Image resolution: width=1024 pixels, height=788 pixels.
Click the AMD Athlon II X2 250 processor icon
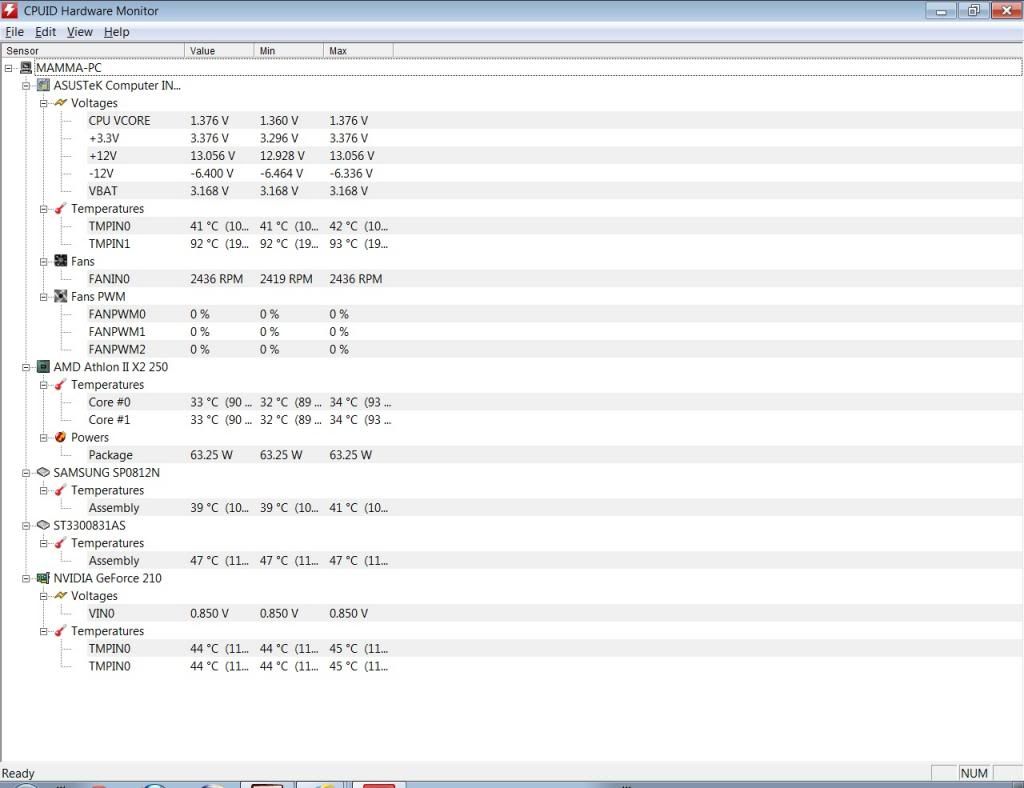[x=43, y=367]
